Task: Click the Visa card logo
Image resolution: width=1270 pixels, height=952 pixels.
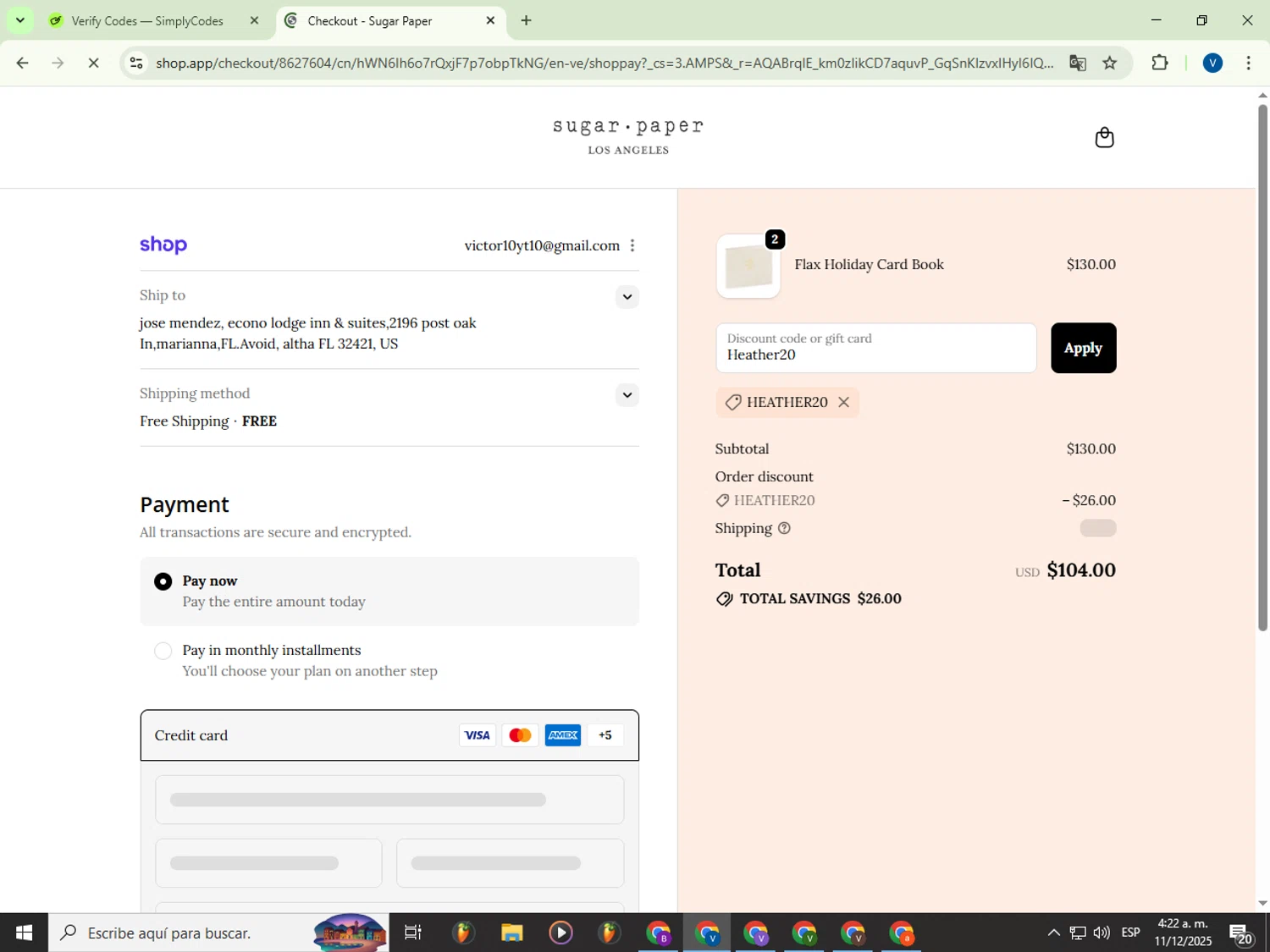Action: [x=478, y=735]
